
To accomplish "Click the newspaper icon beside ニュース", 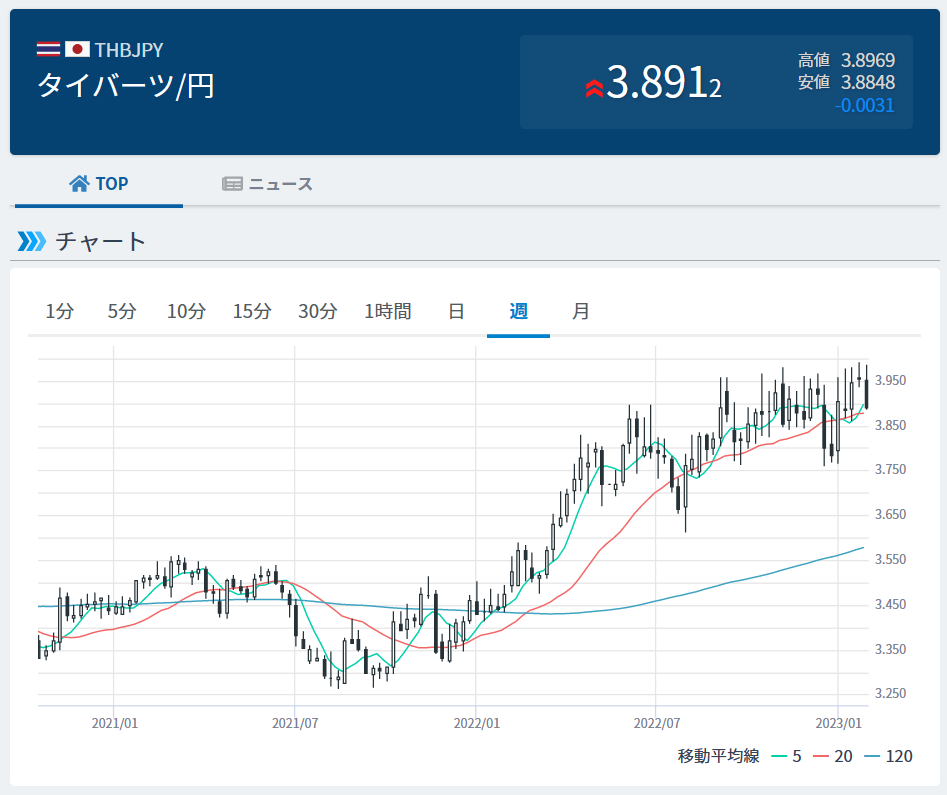I will coord(232,184).
